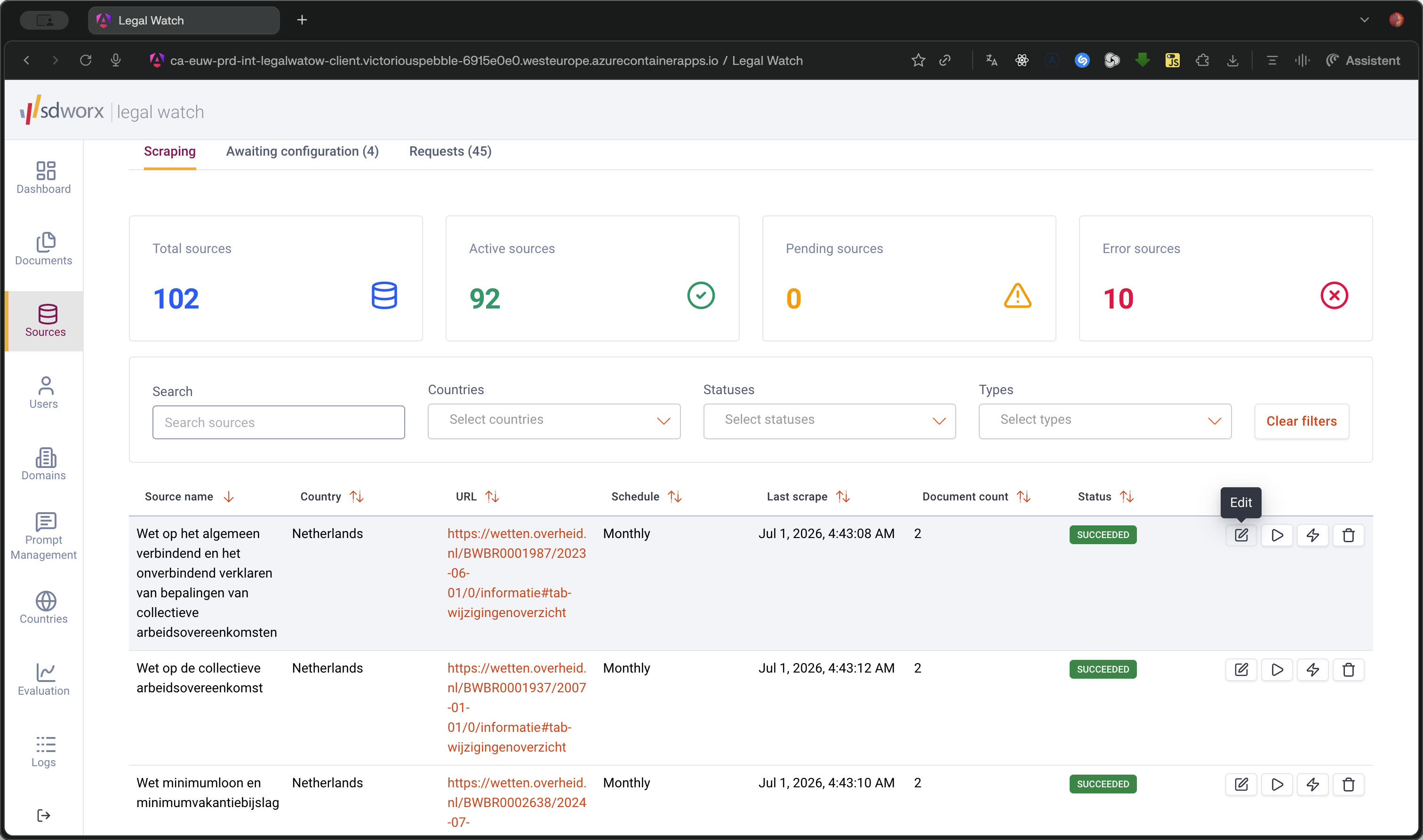Screen dimensions: 1423x840
Task: Open the Select types dropdown
Action: click(1104, 421)
